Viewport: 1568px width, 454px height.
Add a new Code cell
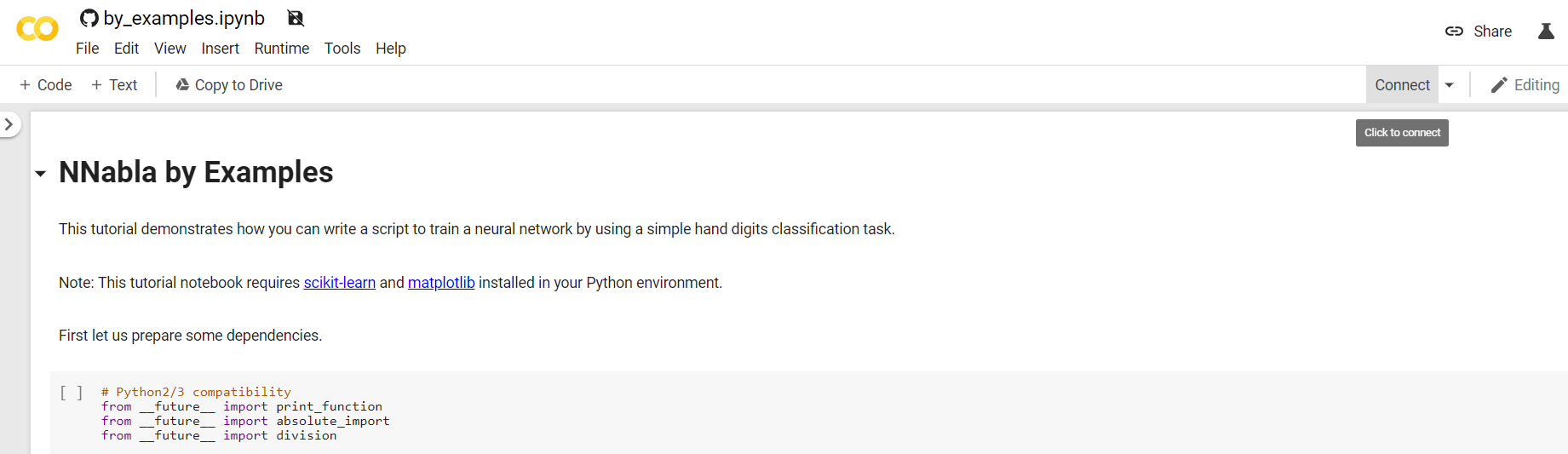pyautogui.click(x=46, y=85)
